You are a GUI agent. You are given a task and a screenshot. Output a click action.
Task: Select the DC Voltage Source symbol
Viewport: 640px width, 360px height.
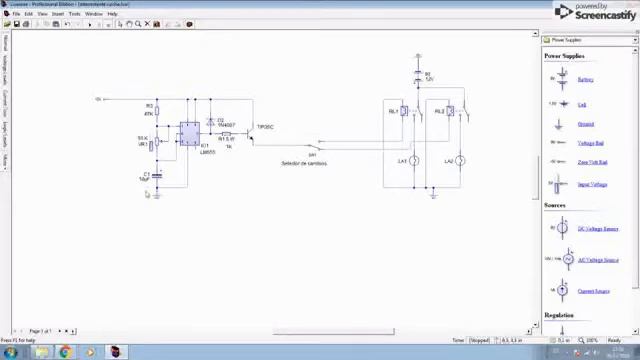point(562,228)
